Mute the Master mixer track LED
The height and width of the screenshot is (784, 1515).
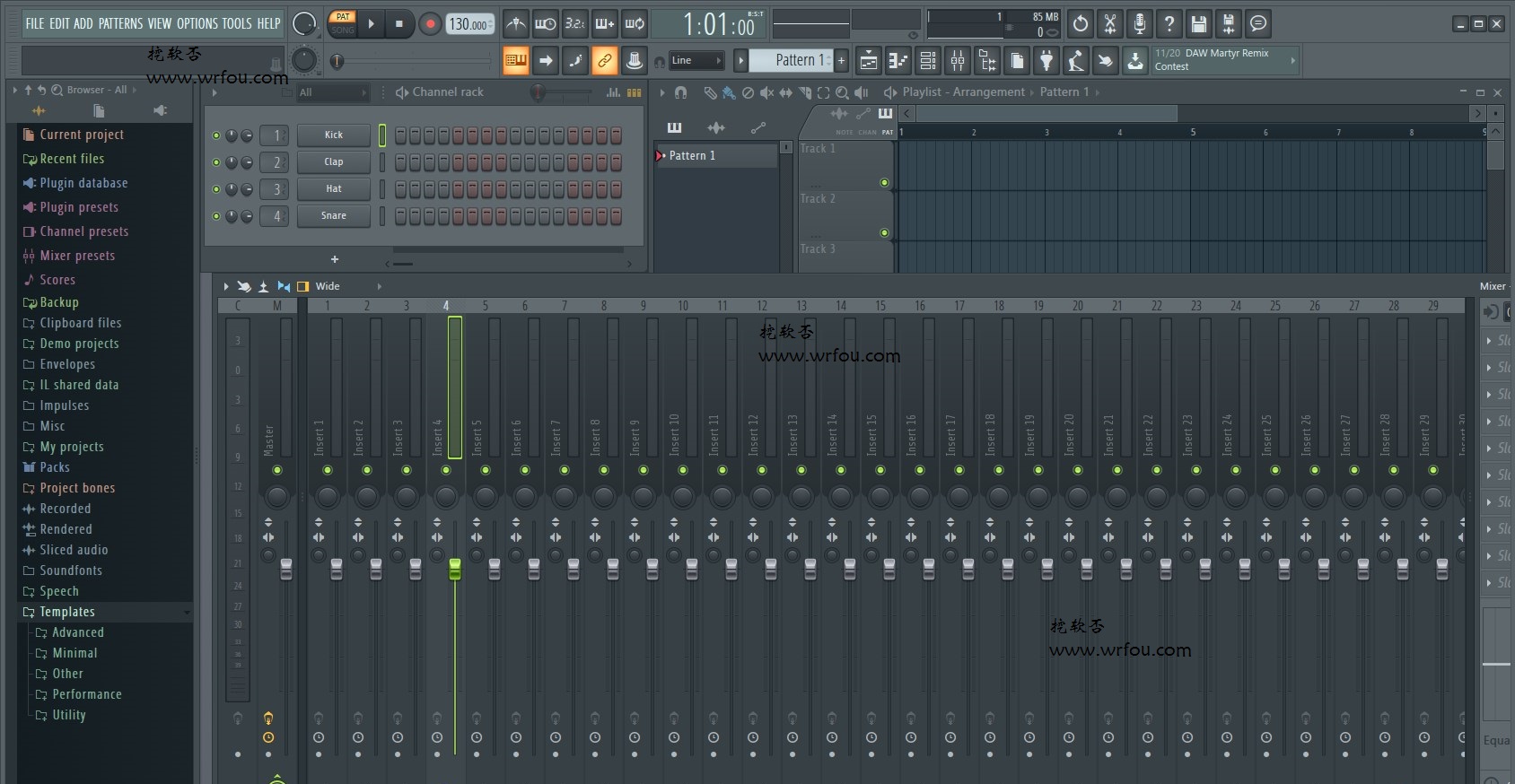pyautogui.click(x=277, y=470)
